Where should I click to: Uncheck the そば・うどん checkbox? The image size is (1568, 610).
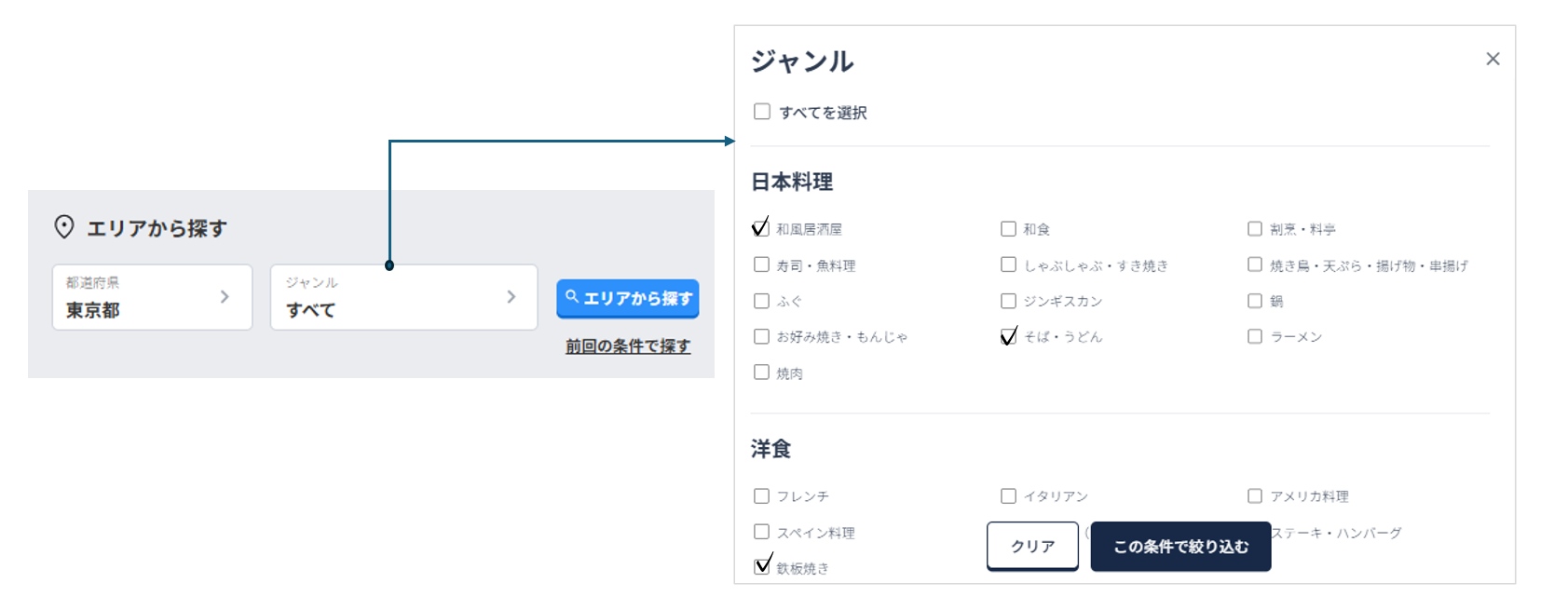click(1008, 336)
